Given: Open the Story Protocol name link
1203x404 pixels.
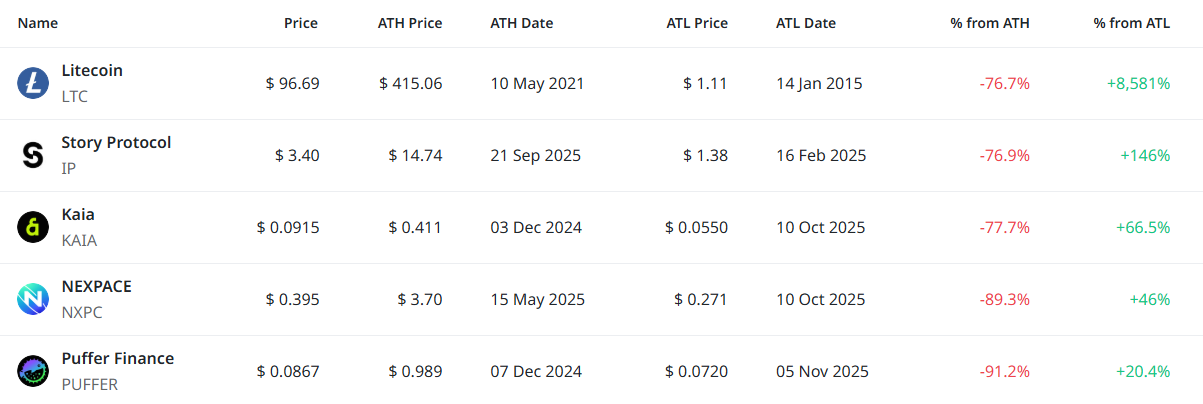Looking at the screenshot, I should [116, 143].
